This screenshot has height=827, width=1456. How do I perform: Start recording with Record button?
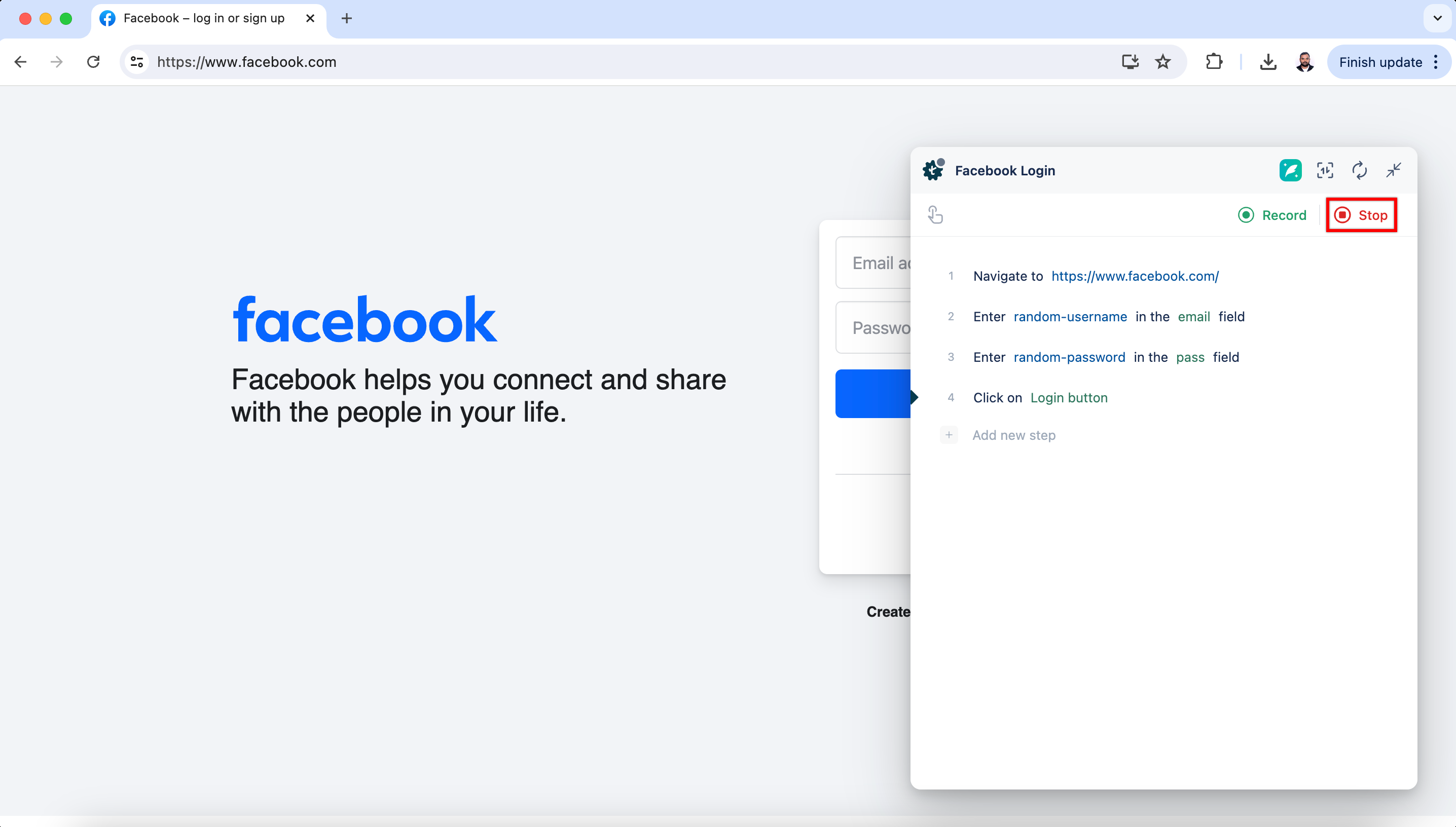1272,215
